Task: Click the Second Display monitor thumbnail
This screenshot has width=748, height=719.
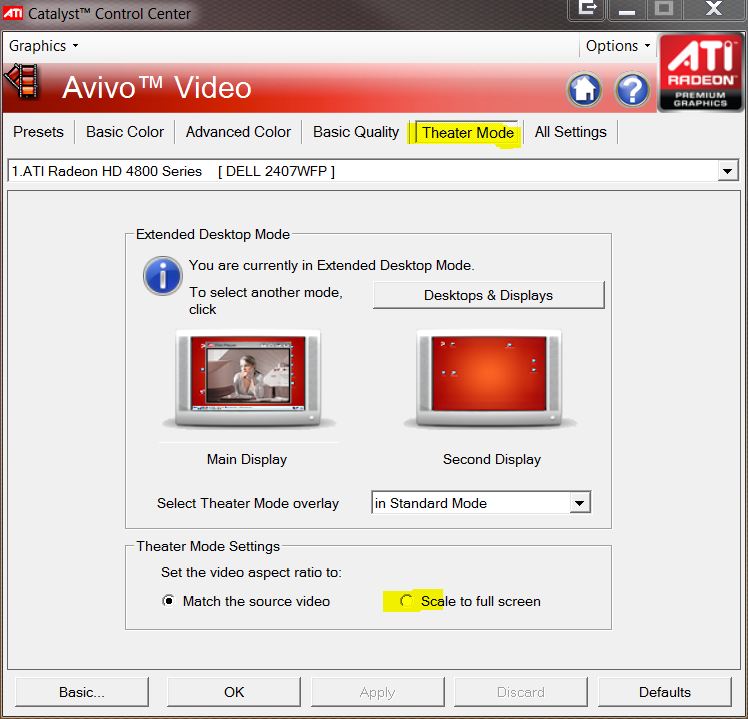Action: click(x=489, y=379)
